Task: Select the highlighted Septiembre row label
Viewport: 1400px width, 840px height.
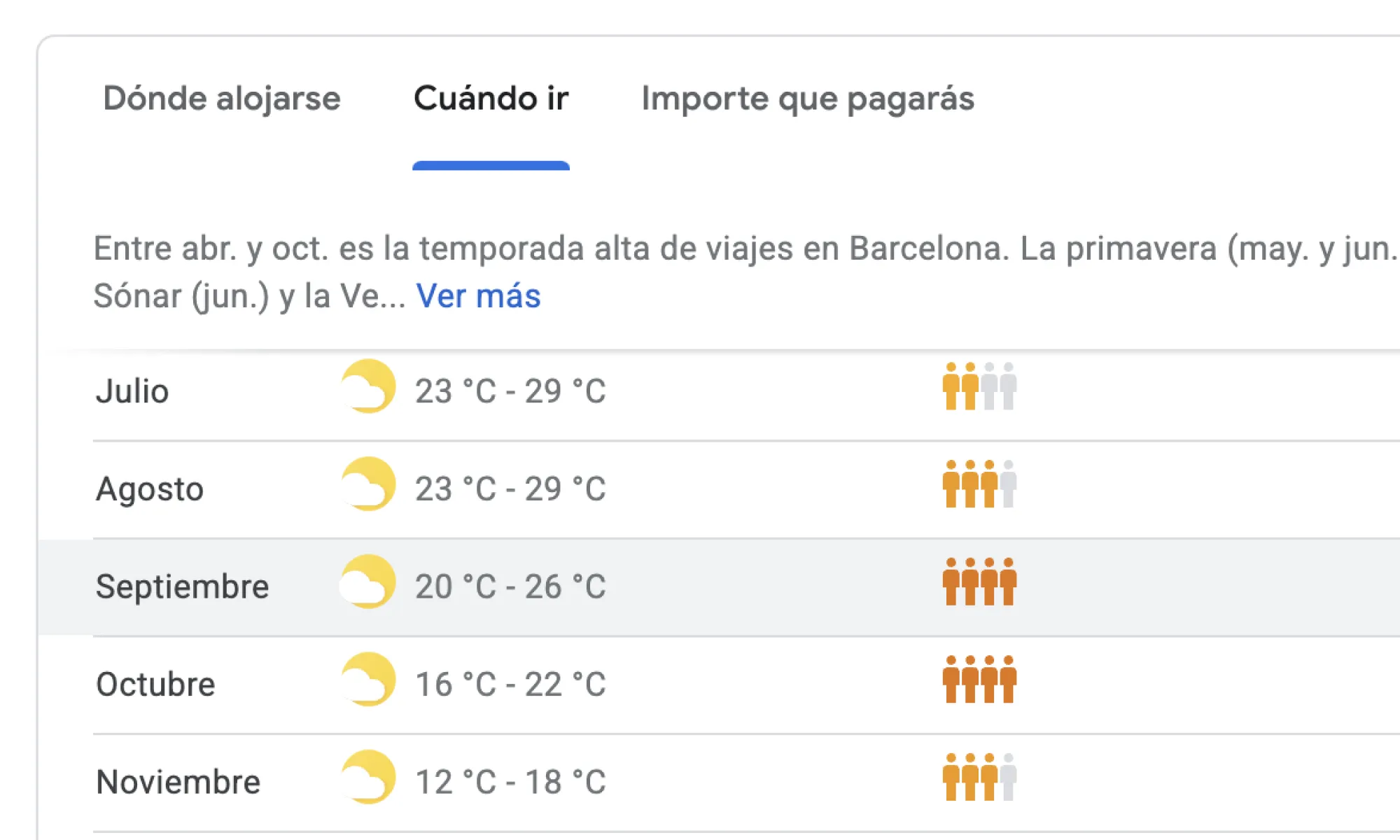Action: [x=182, y=587]
